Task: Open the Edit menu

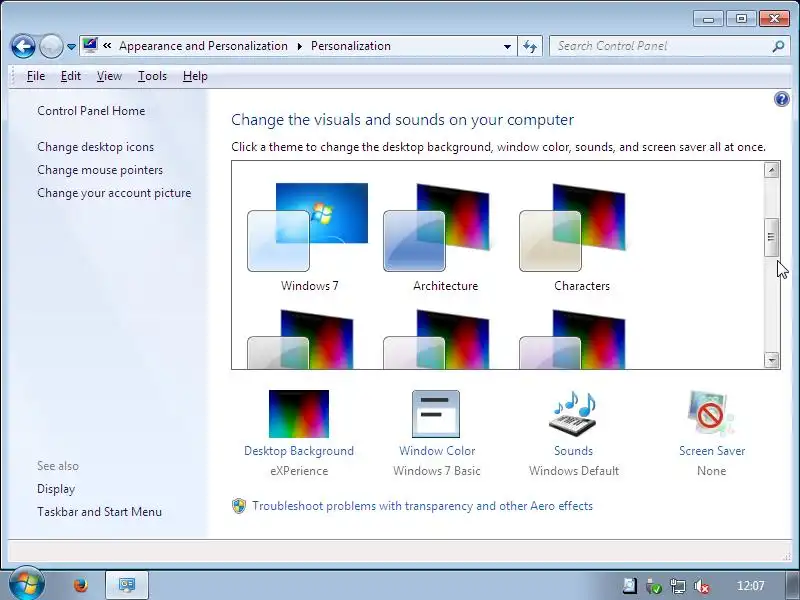Action: [70, 76]
